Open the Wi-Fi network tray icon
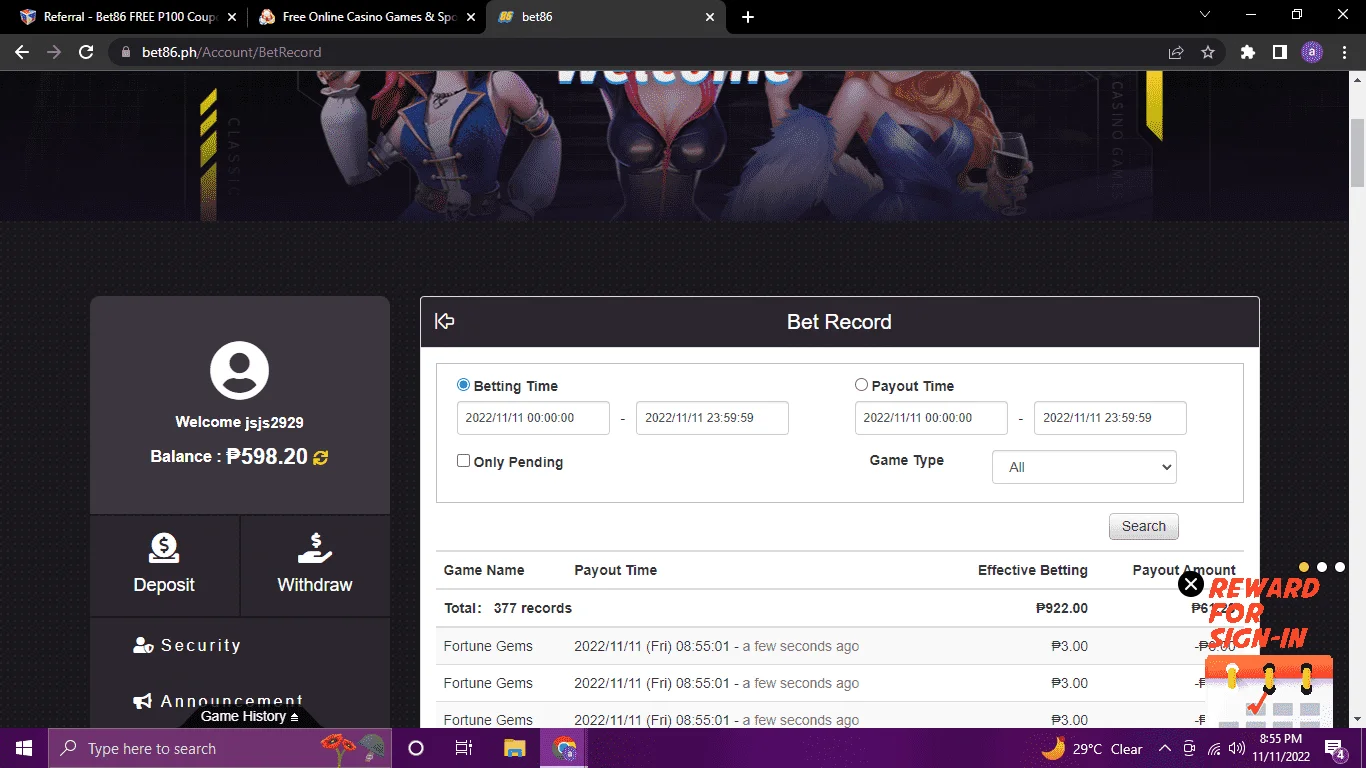The height and width of the screenshot is (768, 1366). [x=1214, y=748]
